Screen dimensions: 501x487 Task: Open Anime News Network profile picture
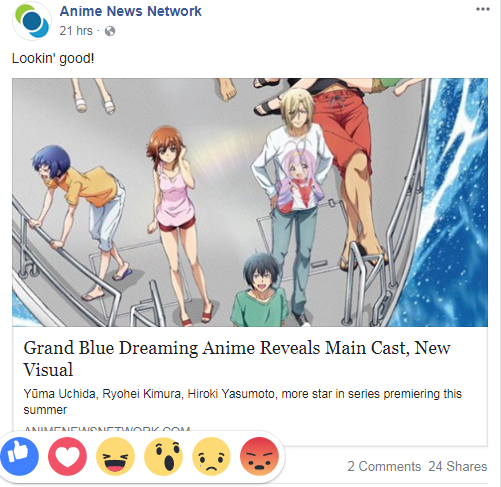coord(32,21)
